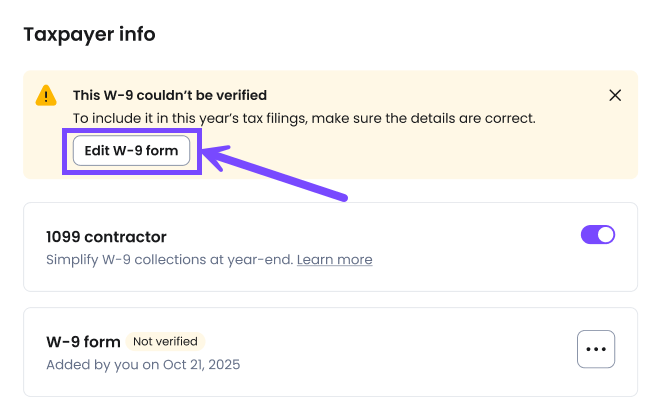Click the Not verified status badge

point(166,341)
